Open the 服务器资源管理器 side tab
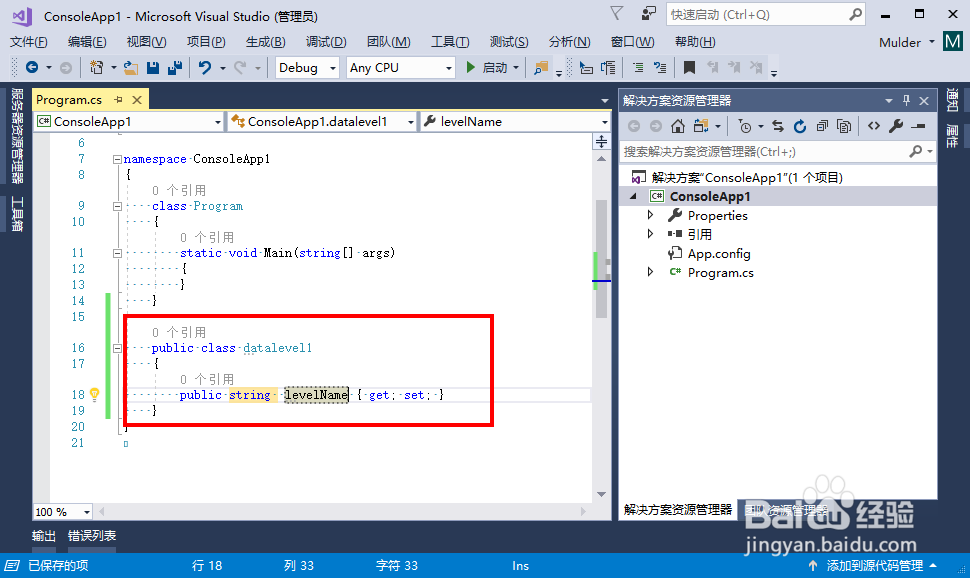Screen dimensions: 970x578 pyautogui.click(x=17, y=136)
